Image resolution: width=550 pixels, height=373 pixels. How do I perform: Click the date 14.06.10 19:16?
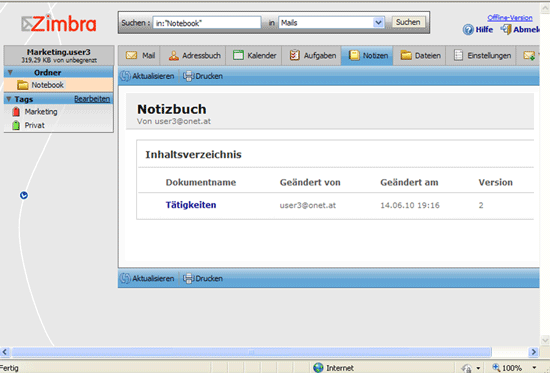410,205
